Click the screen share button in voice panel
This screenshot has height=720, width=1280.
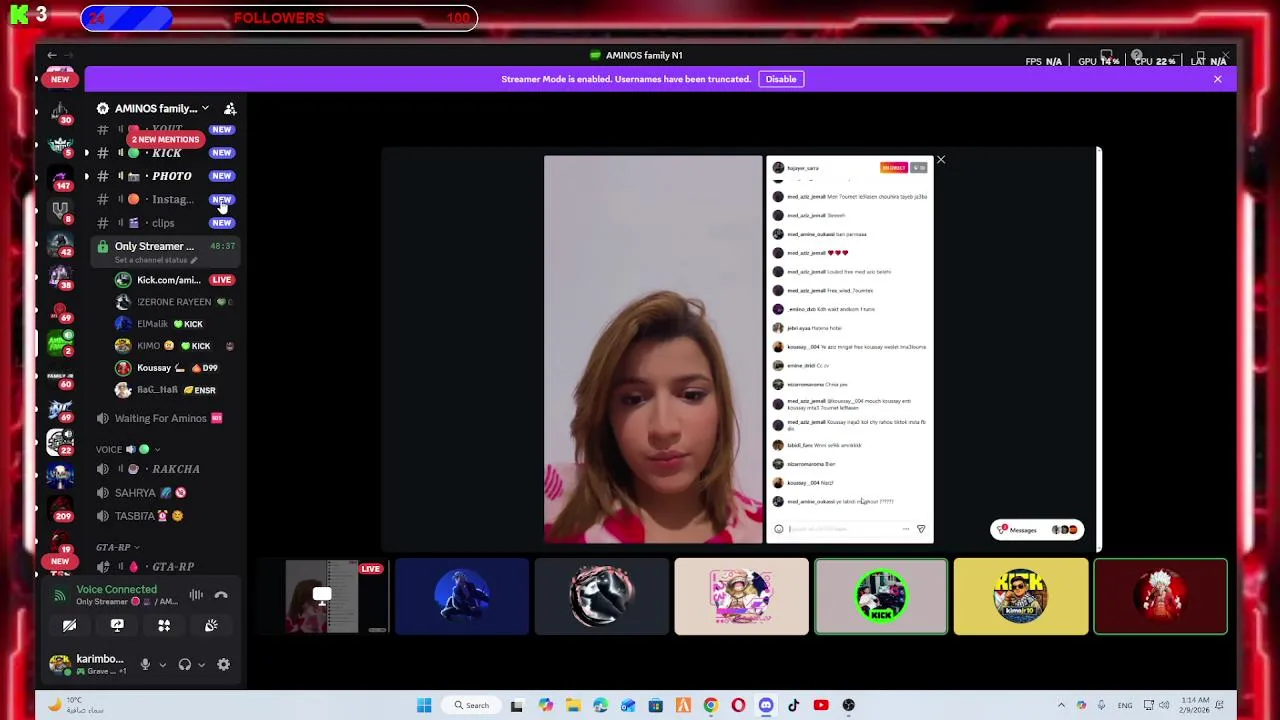pyautogui.click(x=117, y=626)
